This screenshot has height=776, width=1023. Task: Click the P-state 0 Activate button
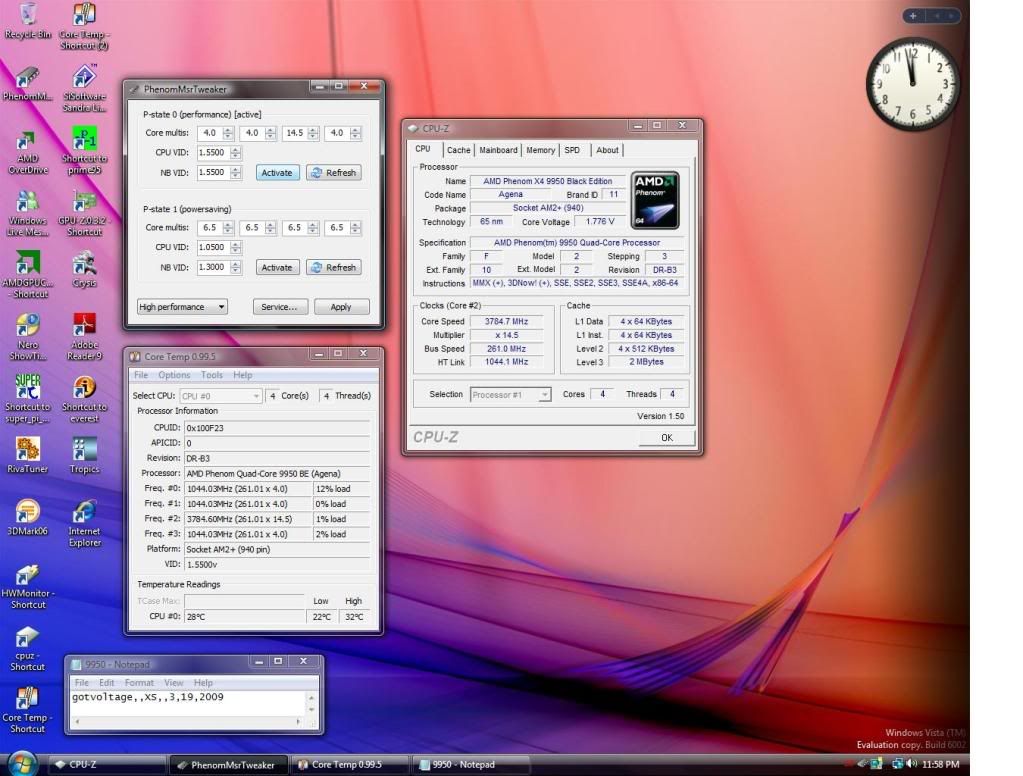(277, 173)
